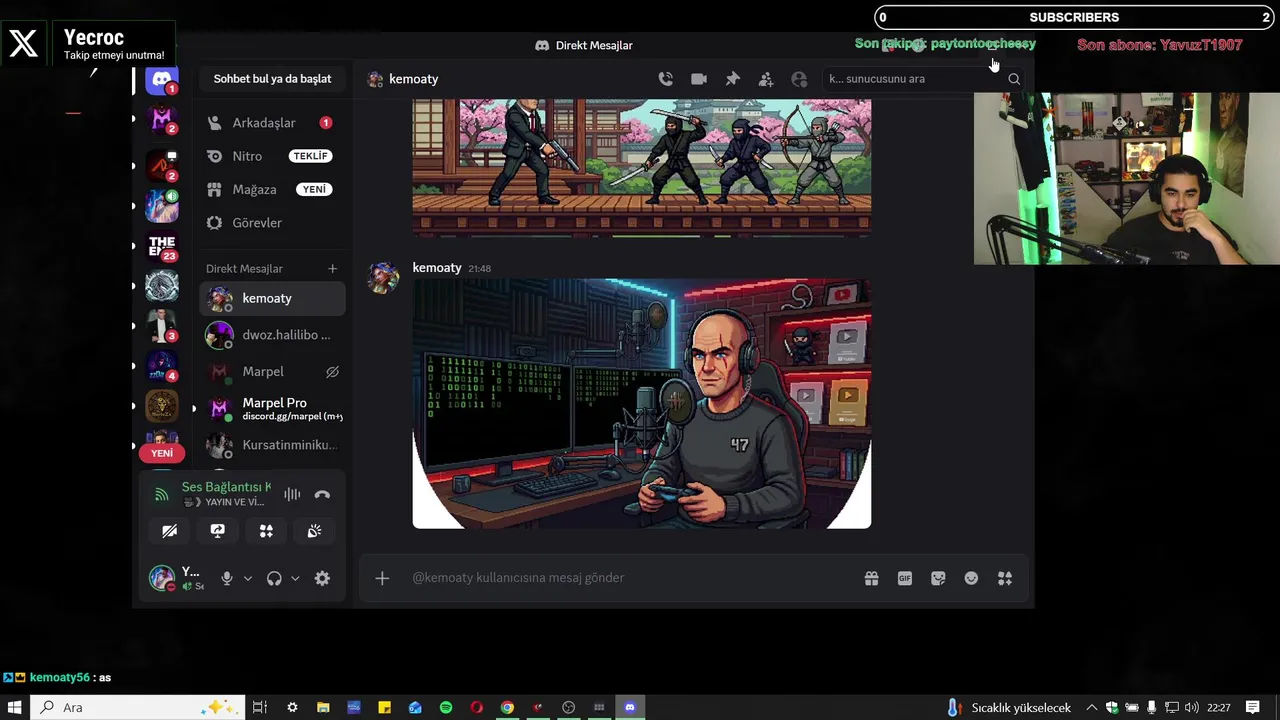The width and height of the screenshot is (1280, 720).
Task: Open the Discord home direct messages icon
Action: coord(162,80)
